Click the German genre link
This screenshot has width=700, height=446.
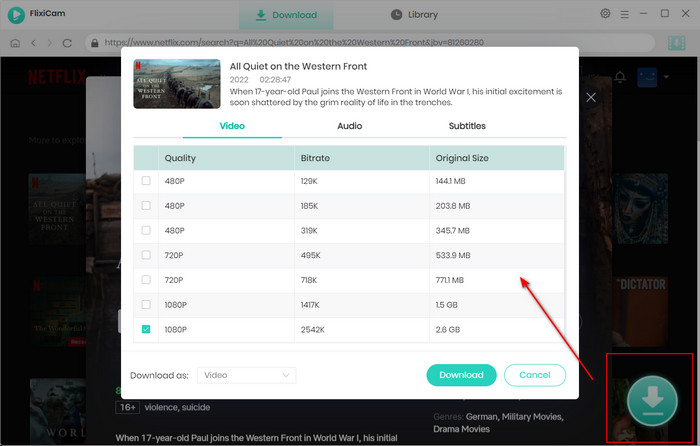click(481, 417)
